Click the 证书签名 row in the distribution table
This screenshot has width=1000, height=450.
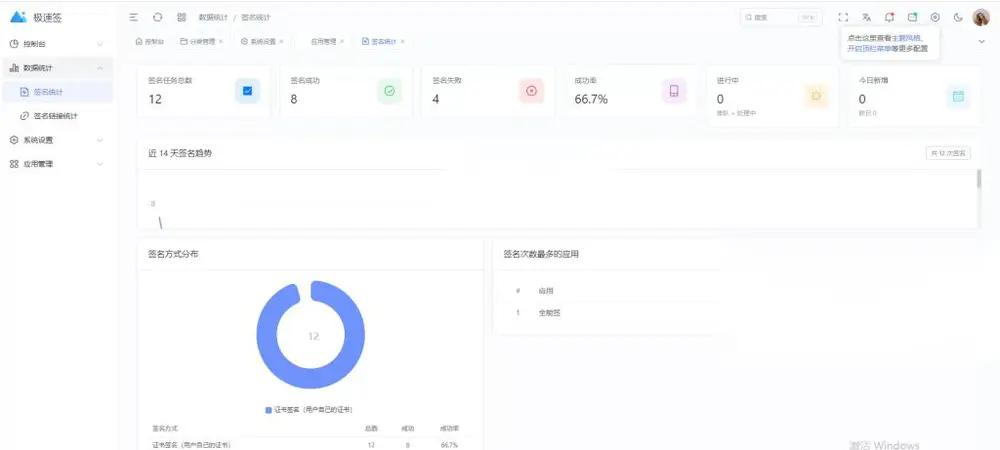pyautogui.click(x=309, y=444)
